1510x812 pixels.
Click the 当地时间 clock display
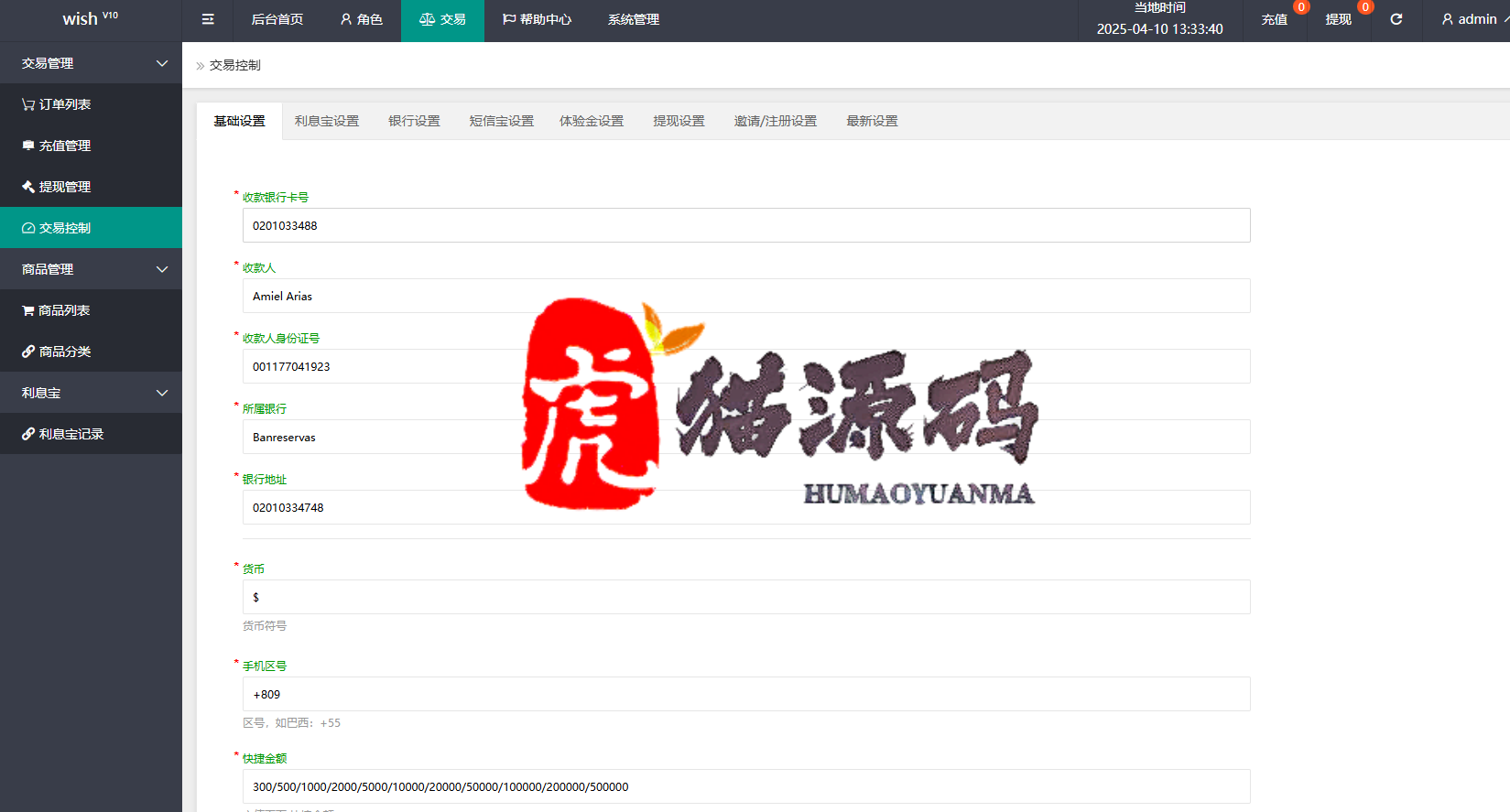point(1160,19)
